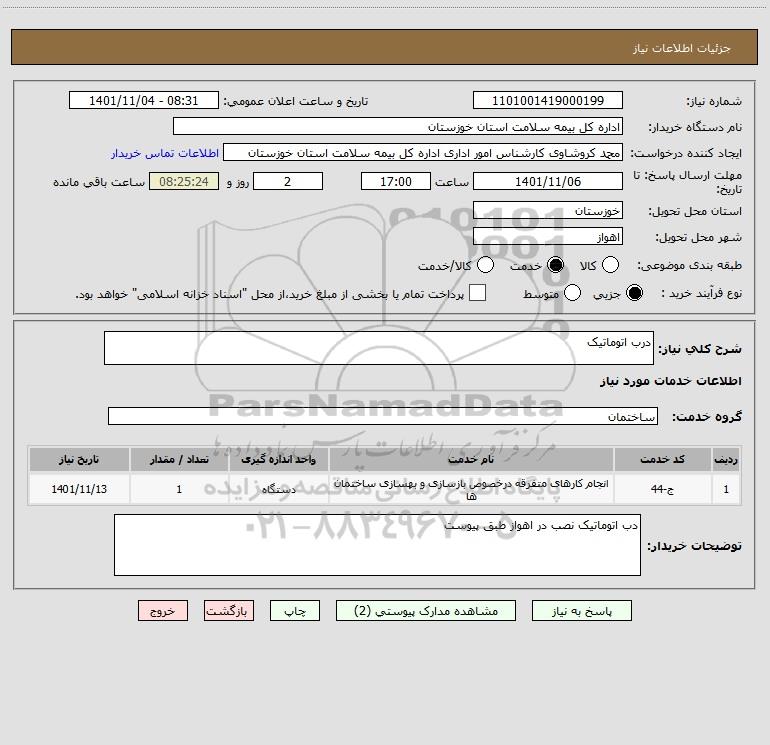Click the deadline hour field 17:00
Screen dimensions: 770x745
(x=396, y=181)
